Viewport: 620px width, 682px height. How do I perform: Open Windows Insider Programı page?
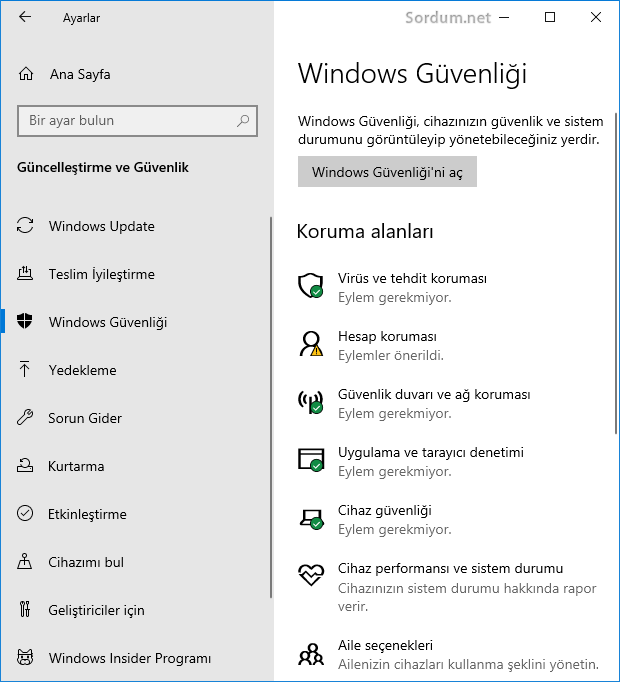130,658
